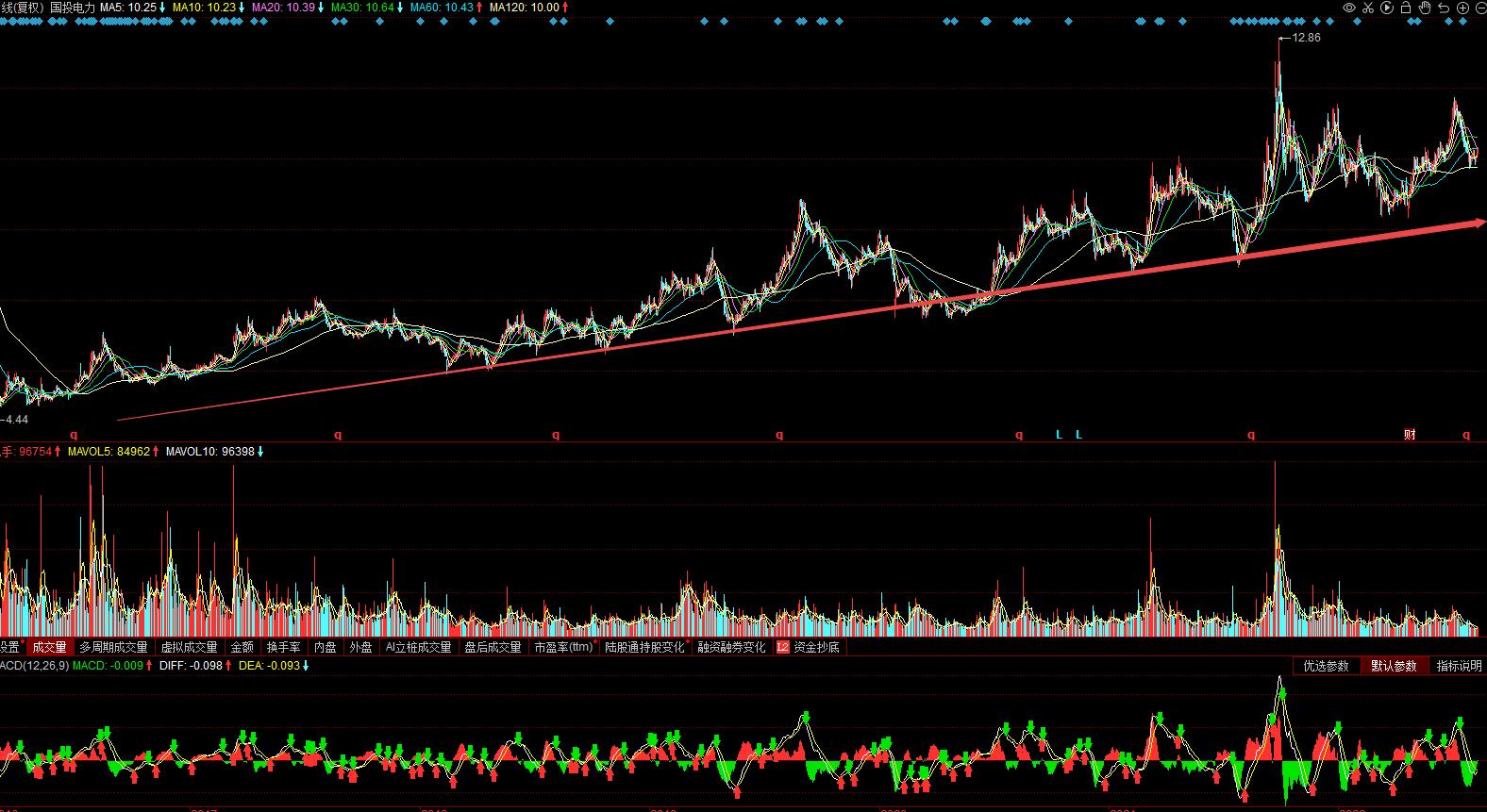
Task: Select the 多周期成交量 tab
Action: [x=113, y=648]
